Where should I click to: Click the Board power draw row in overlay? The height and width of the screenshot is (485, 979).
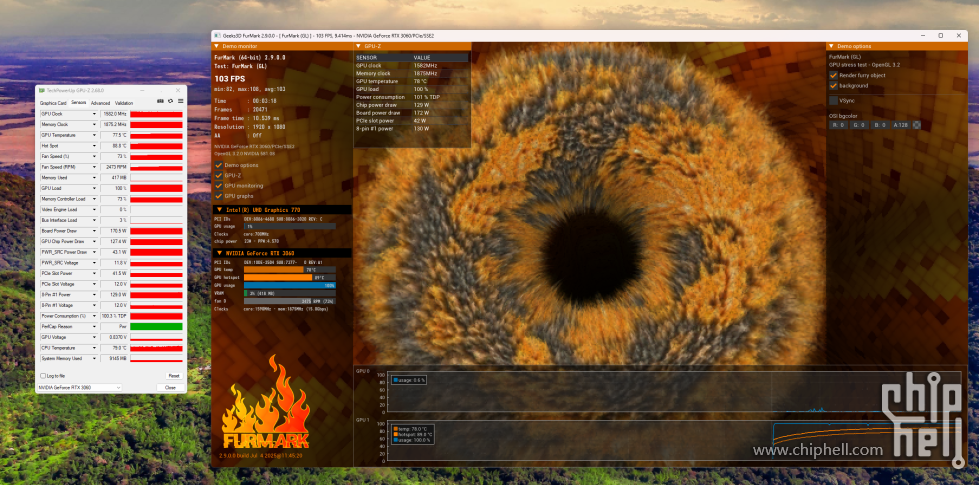point(411,113)
